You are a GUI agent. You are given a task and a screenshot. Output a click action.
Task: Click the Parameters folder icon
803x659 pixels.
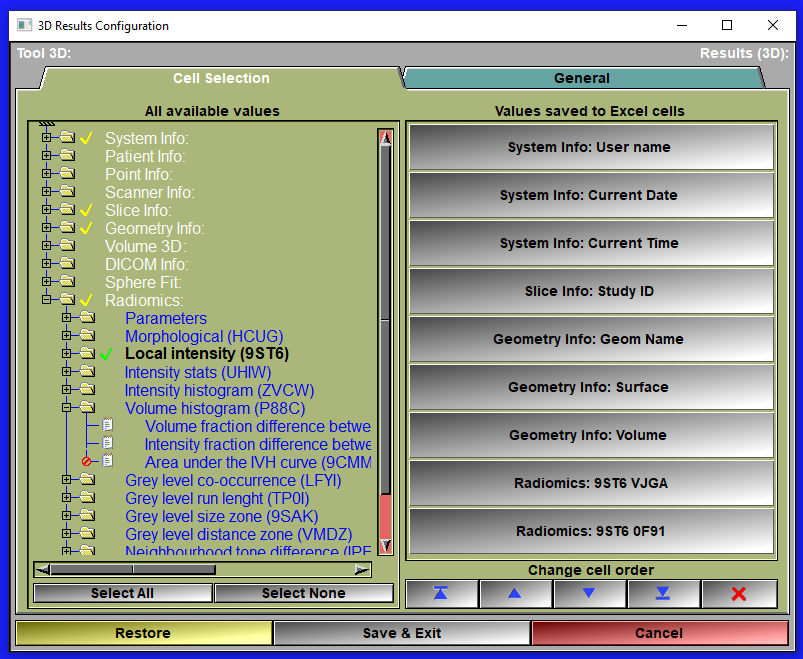click(x=88, y=317)
